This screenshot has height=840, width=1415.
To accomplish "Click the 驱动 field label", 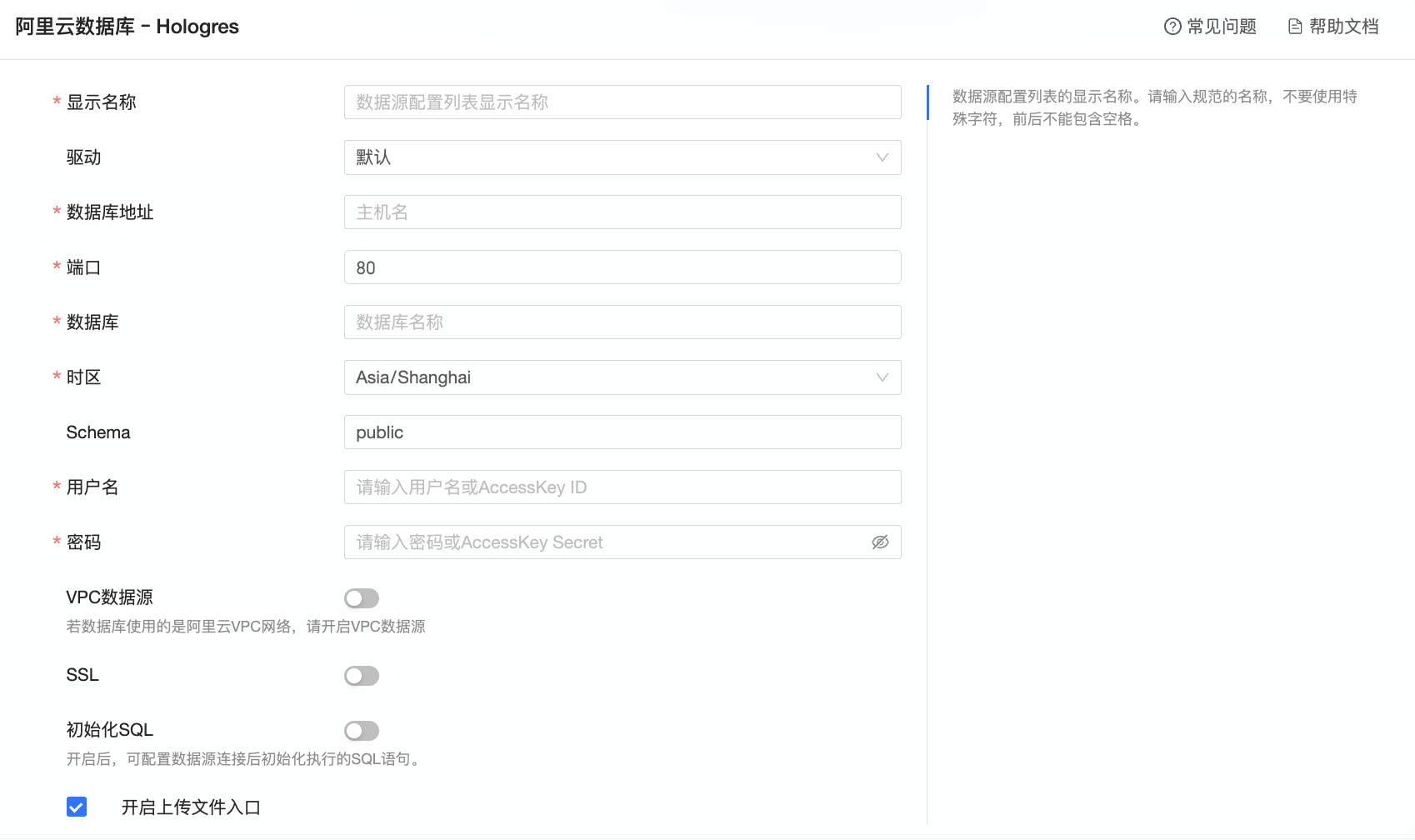I will pyautogui.click(x=84, y=157).
